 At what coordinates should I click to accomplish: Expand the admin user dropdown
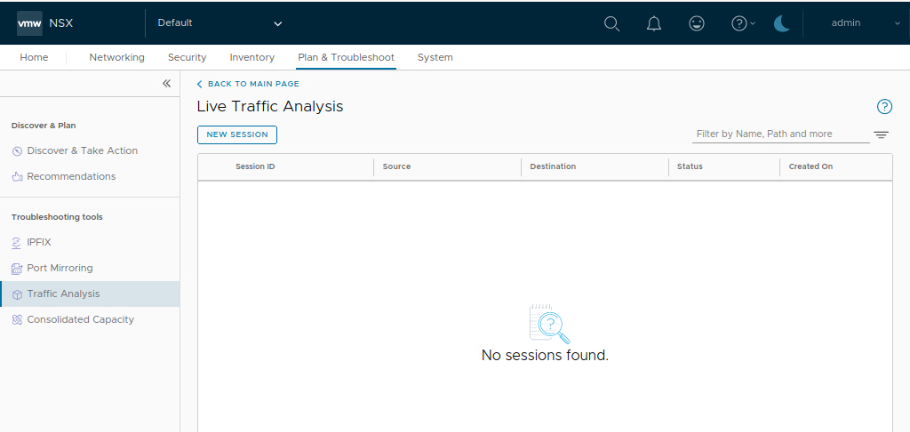[x=858, y=23]
